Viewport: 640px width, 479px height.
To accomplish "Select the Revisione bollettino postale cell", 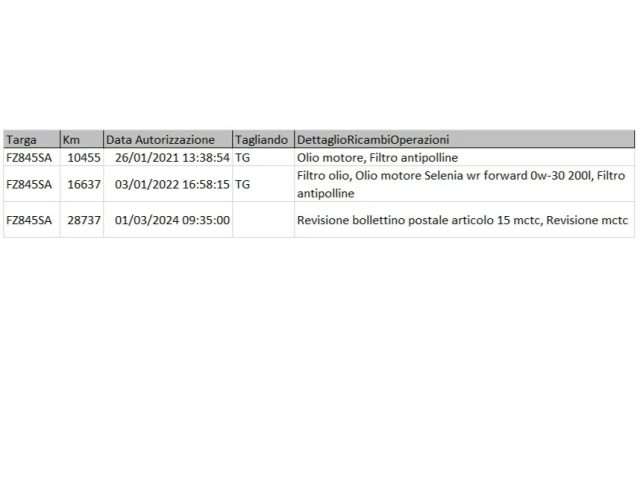I will click(464, 220).
